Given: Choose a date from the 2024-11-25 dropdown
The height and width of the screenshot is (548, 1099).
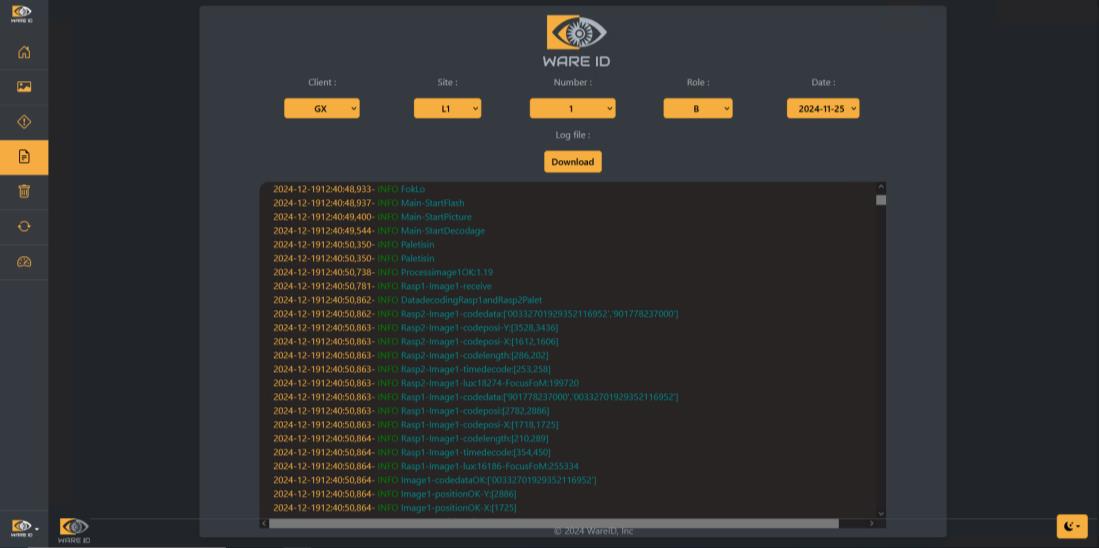Looking at the screenshot, I should click(x=822, y=109).
